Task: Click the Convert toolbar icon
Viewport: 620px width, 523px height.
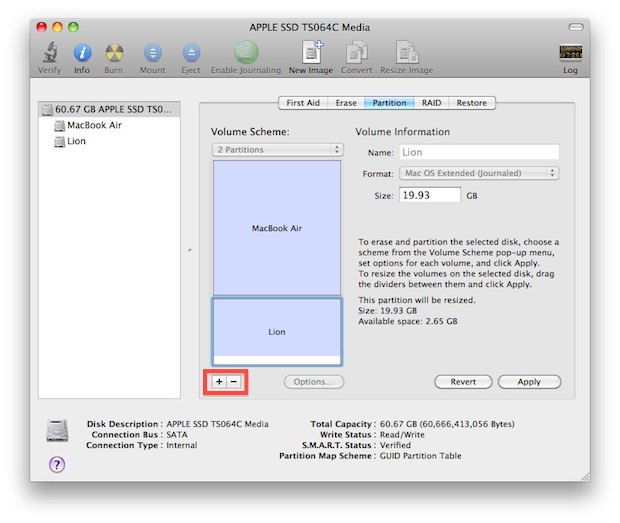Action: tap(357, 52)
